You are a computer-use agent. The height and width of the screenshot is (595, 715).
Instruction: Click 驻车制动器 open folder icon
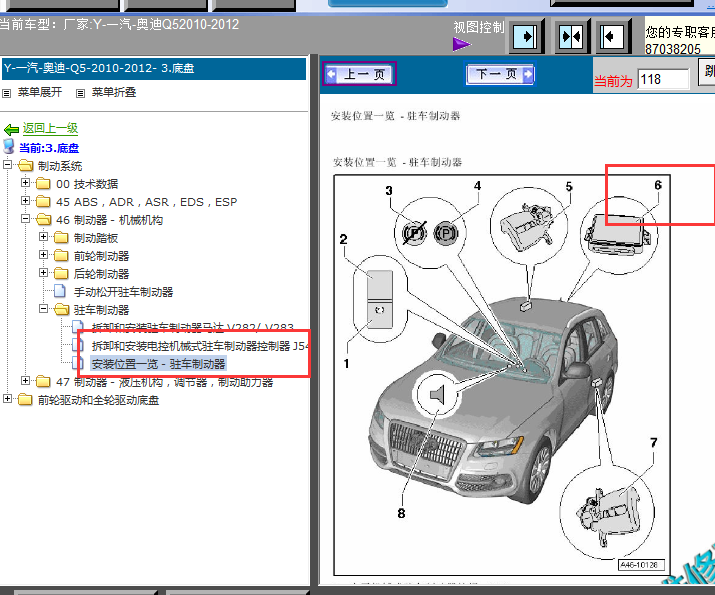[x=61, y=310]
